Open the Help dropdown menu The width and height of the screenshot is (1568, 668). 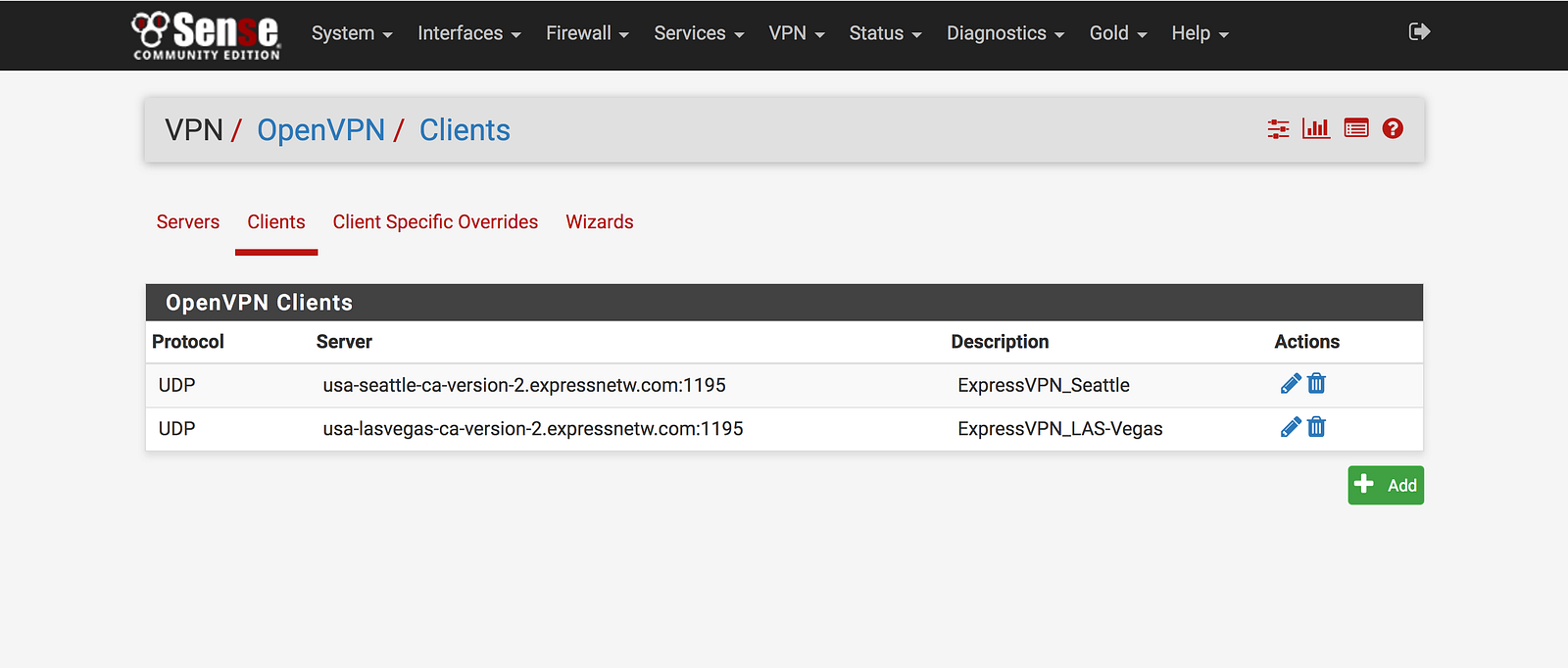pyautogui.click(x=1200, y=33)
